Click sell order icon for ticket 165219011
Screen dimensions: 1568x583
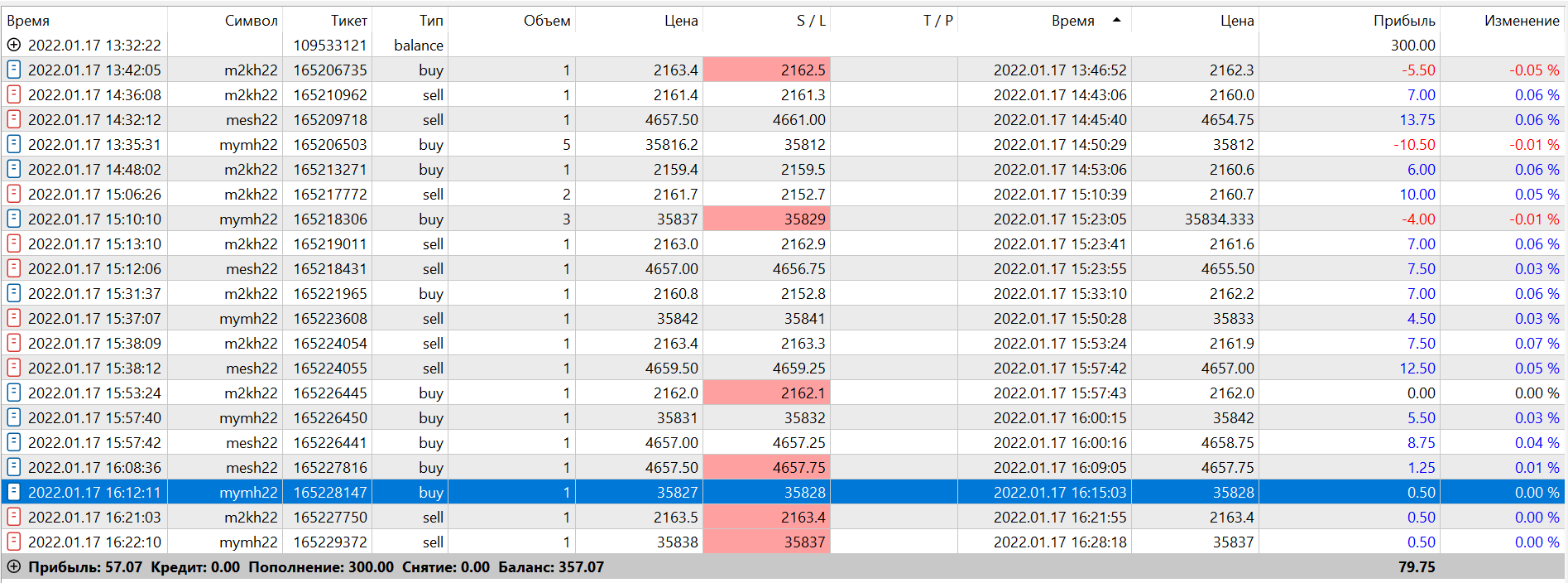[14, 243]
